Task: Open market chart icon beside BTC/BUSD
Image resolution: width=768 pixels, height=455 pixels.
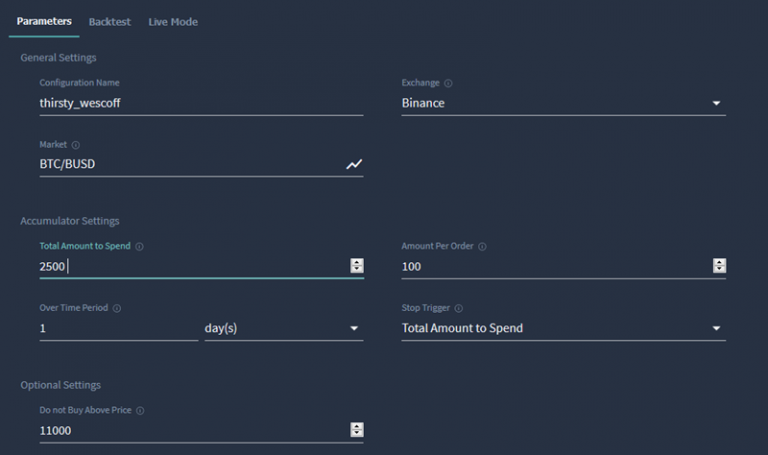Action: [354, 164]
